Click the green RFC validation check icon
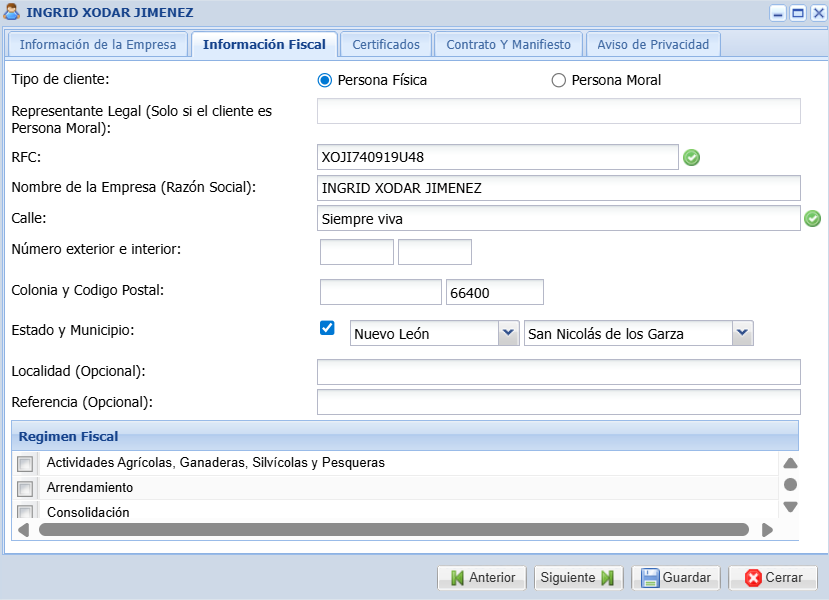The image size is (829, 600). pyautogui.click(x=691, y=157)
